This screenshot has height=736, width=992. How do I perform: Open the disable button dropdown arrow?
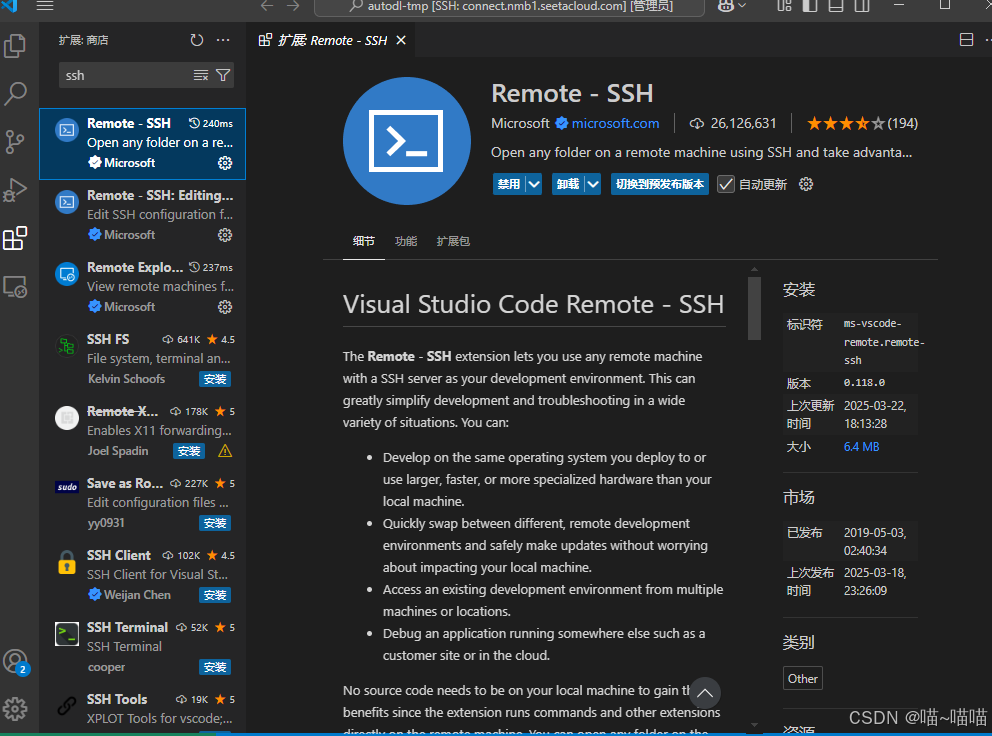534,184
